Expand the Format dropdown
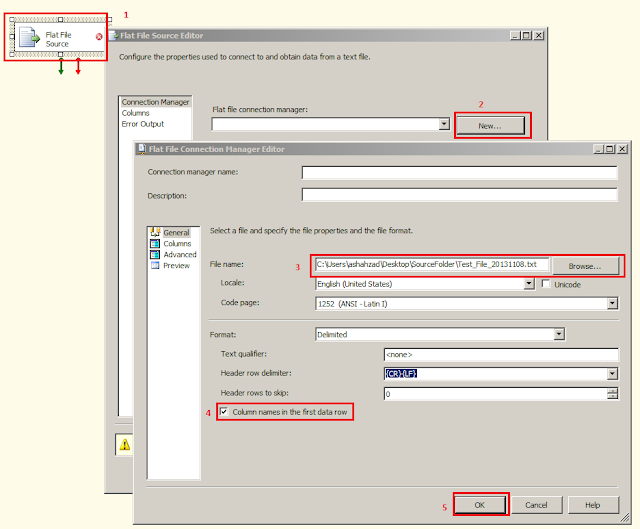Image resolution: width=640 pixels, height=529 pixels. (559, 334)
